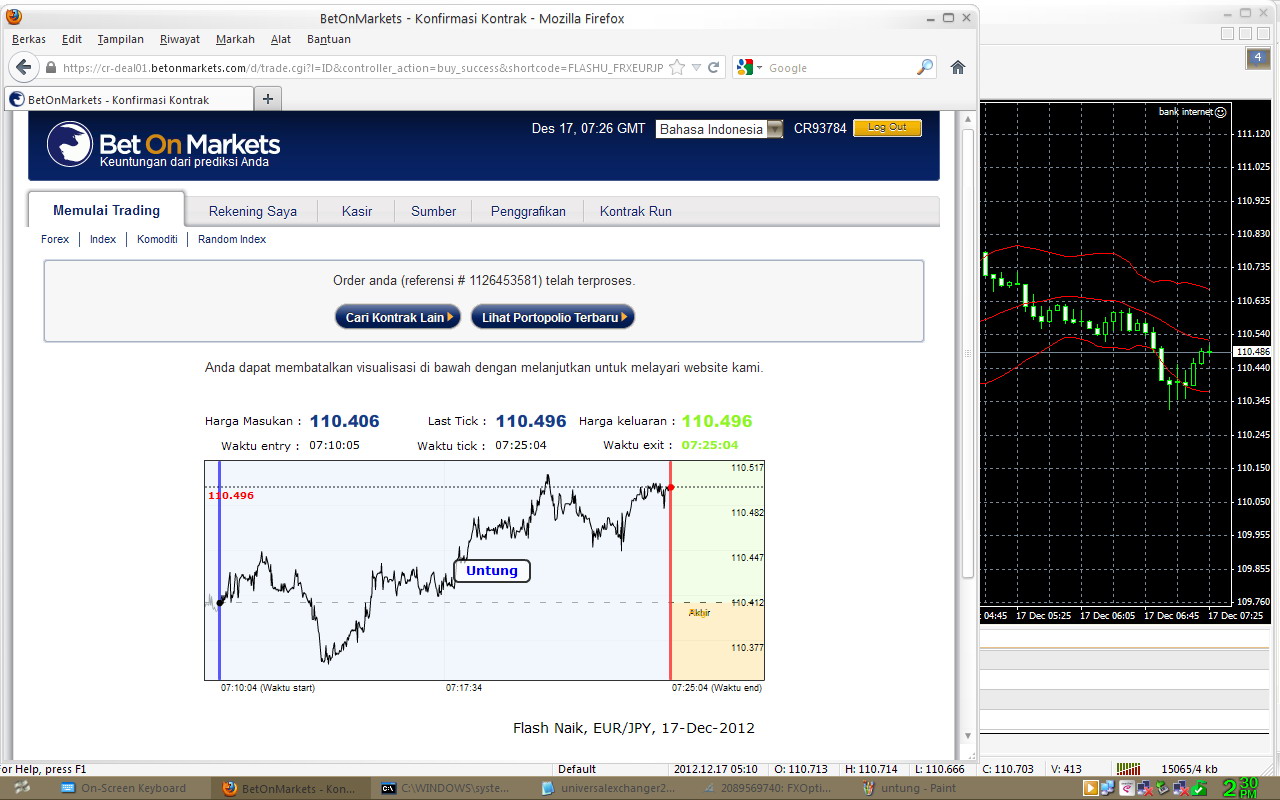Click the 15065/4 kb status bar entry
Screen dimensions: 1280x800
(1189, 769)
